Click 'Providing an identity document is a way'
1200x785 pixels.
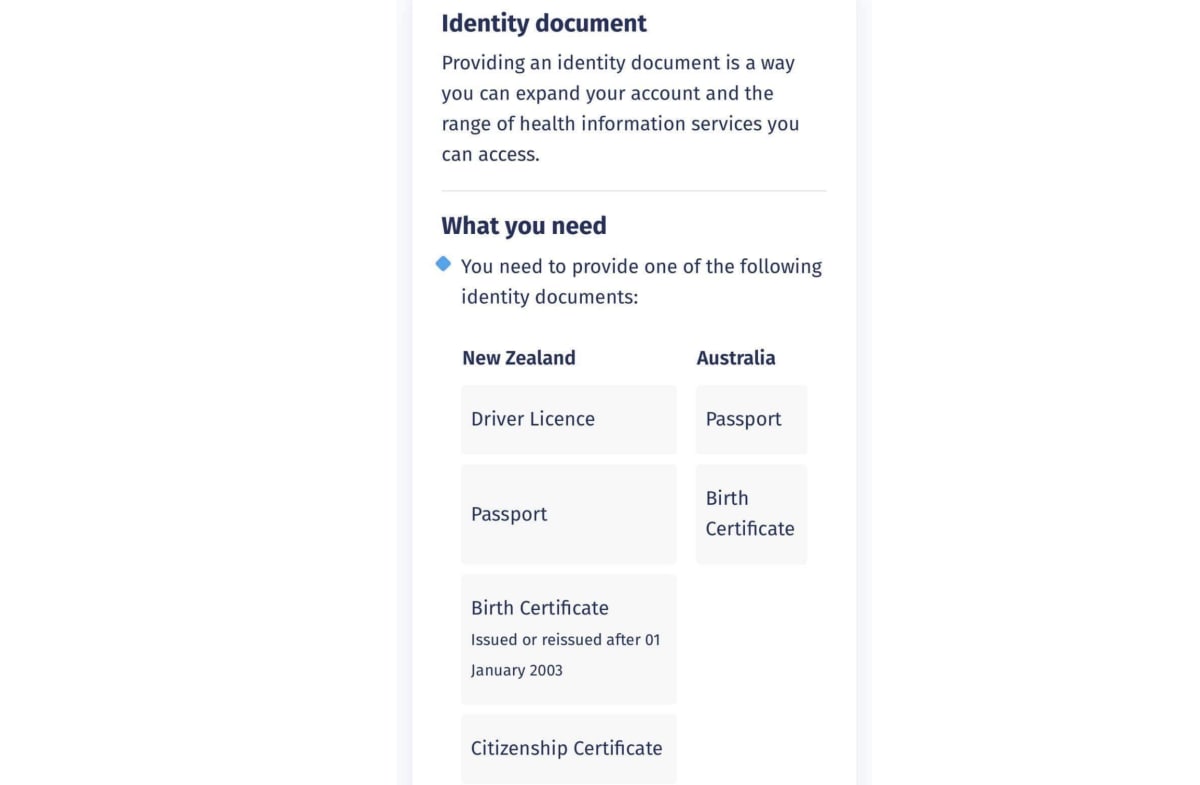pyautogui.click(x=618, y=63)
